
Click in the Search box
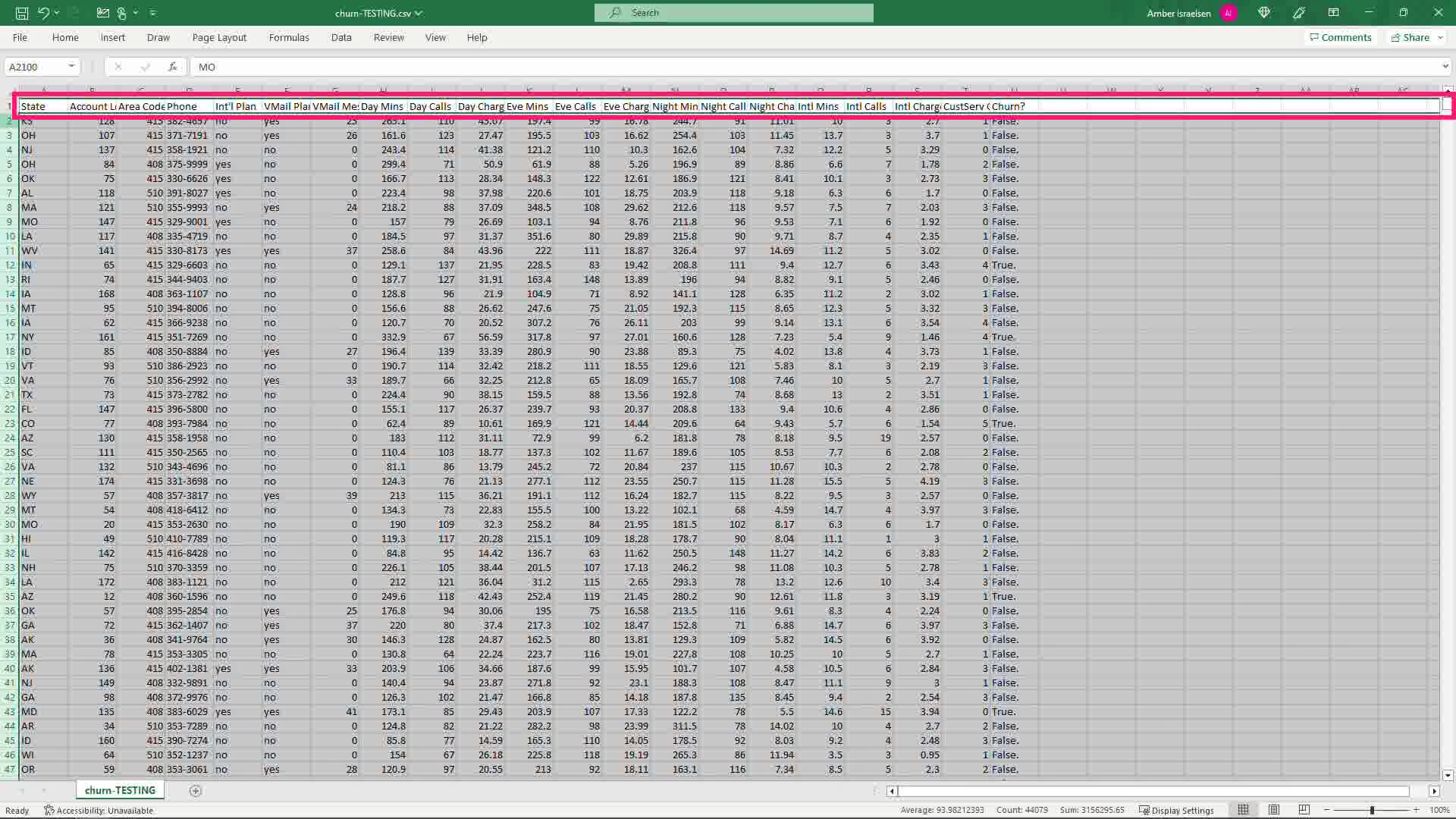733,13
